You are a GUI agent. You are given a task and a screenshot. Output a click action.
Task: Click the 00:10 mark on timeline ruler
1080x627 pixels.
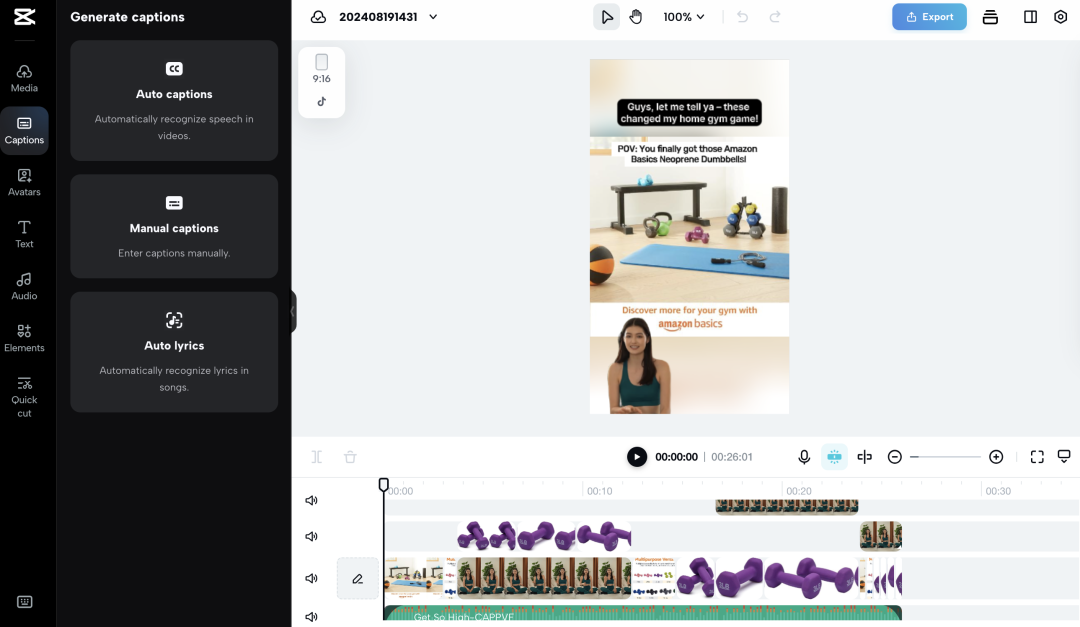click(599, 491)
